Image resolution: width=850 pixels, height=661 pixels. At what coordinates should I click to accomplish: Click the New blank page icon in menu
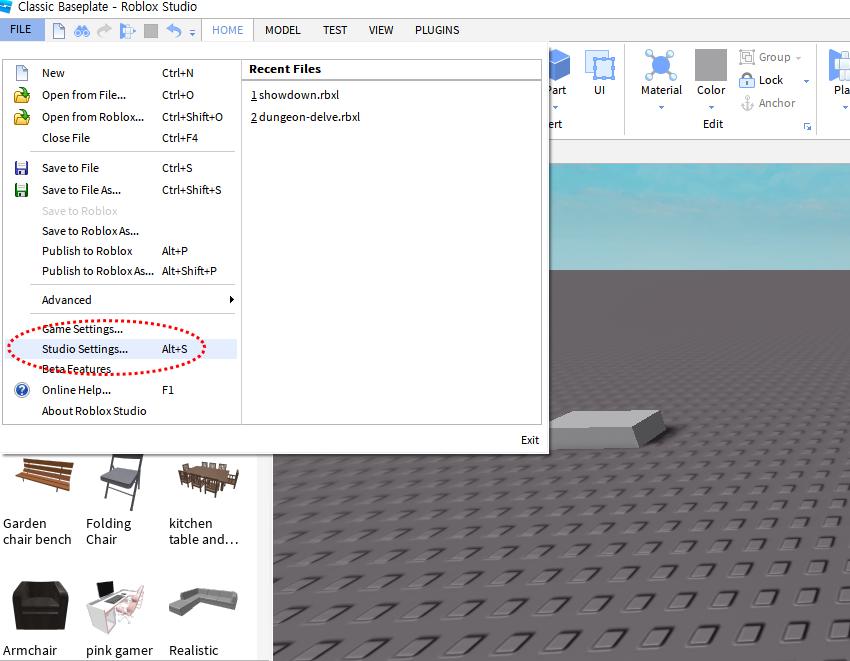coord(22,73)
